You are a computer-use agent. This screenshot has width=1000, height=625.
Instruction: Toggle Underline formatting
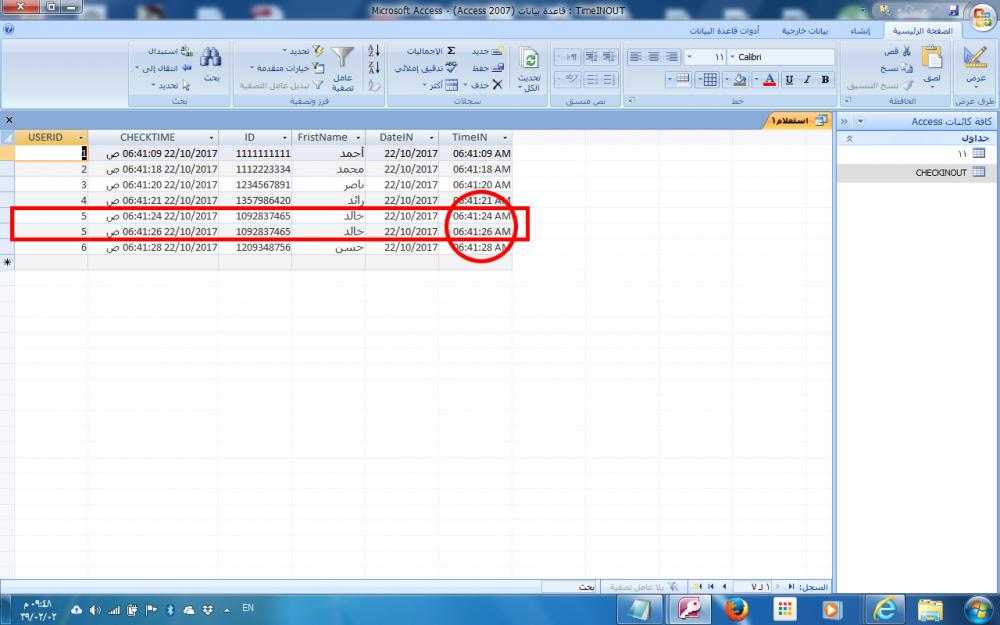[x=789, y=80]
